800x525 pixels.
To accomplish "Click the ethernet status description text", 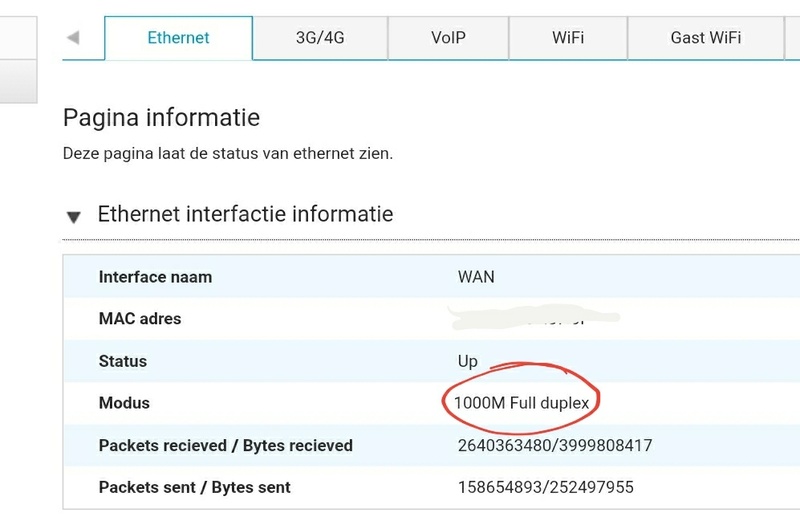I will pos(228,154).
